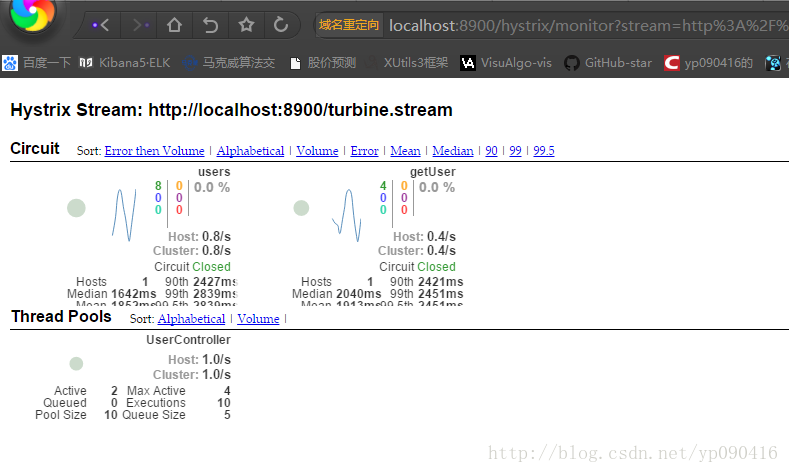
Task: Click the users circuit health circle
Action: [x=76, y=208]
